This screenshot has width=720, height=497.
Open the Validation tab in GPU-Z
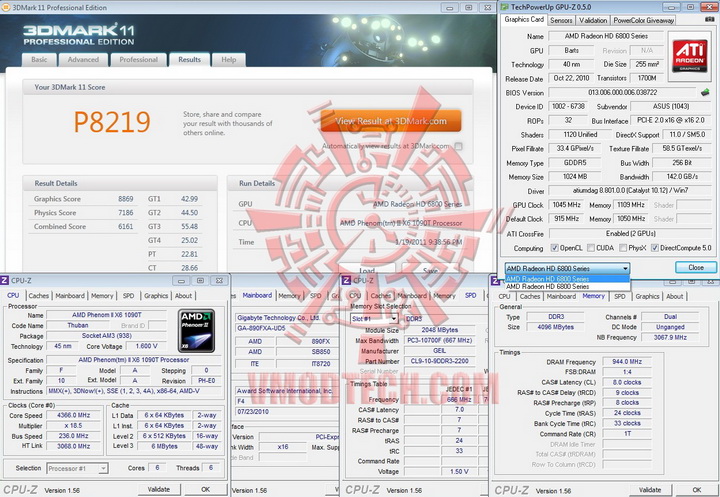point(593,20)
